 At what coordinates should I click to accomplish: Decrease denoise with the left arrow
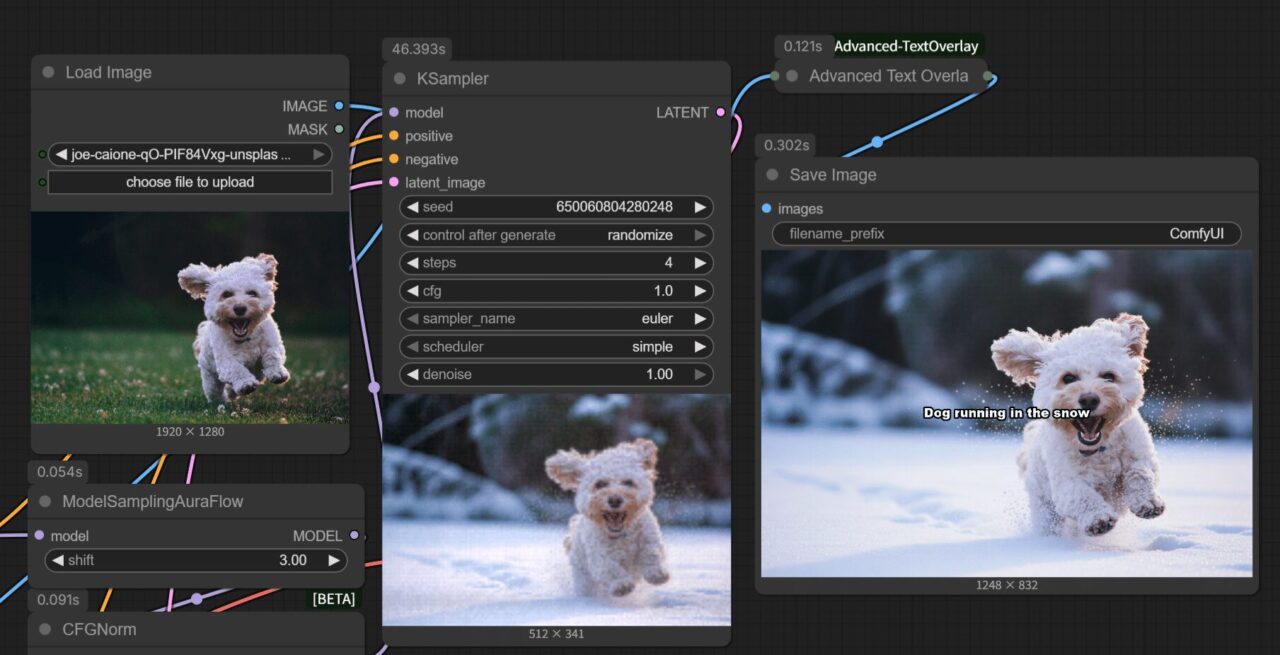click(412, 374)
